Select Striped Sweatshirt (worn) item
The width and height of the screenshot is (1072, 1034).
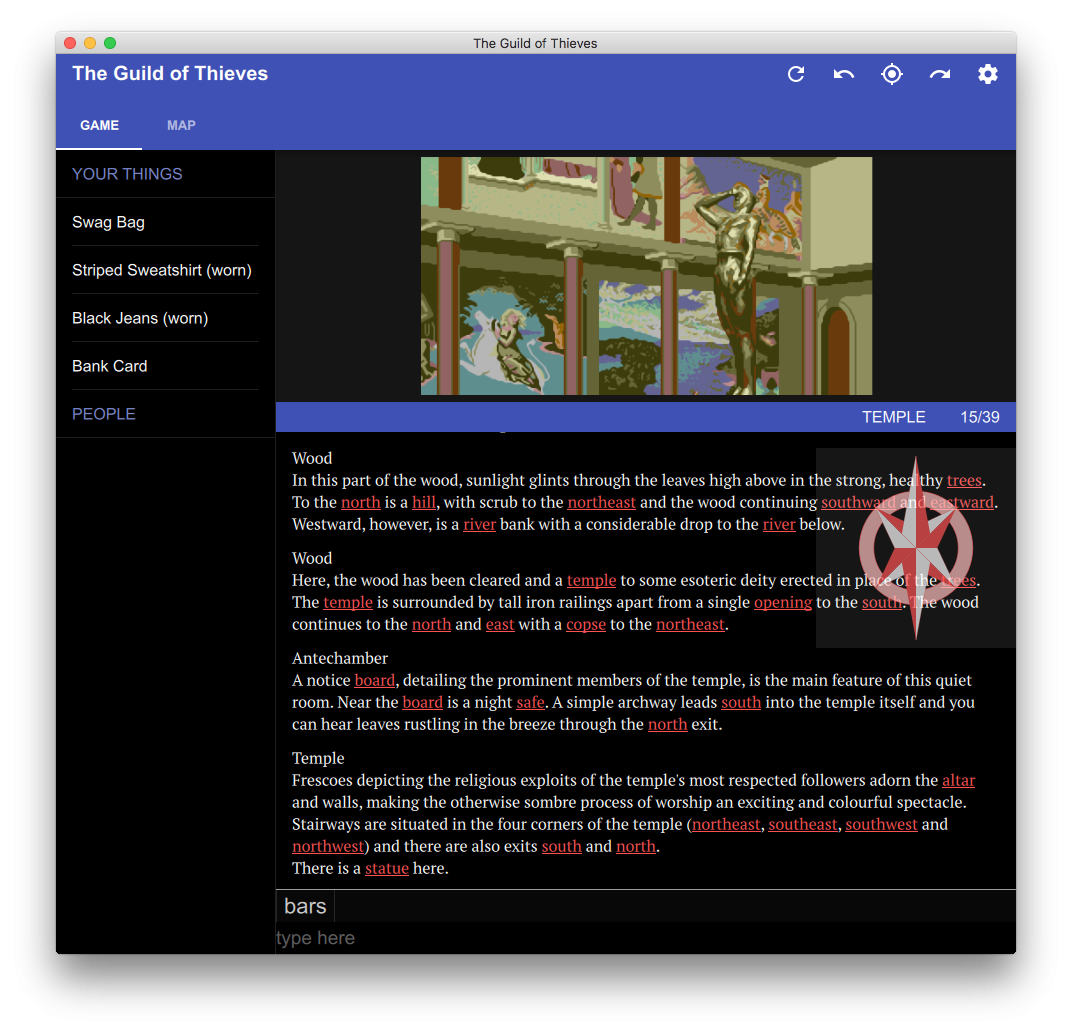[x=162, y=270]
